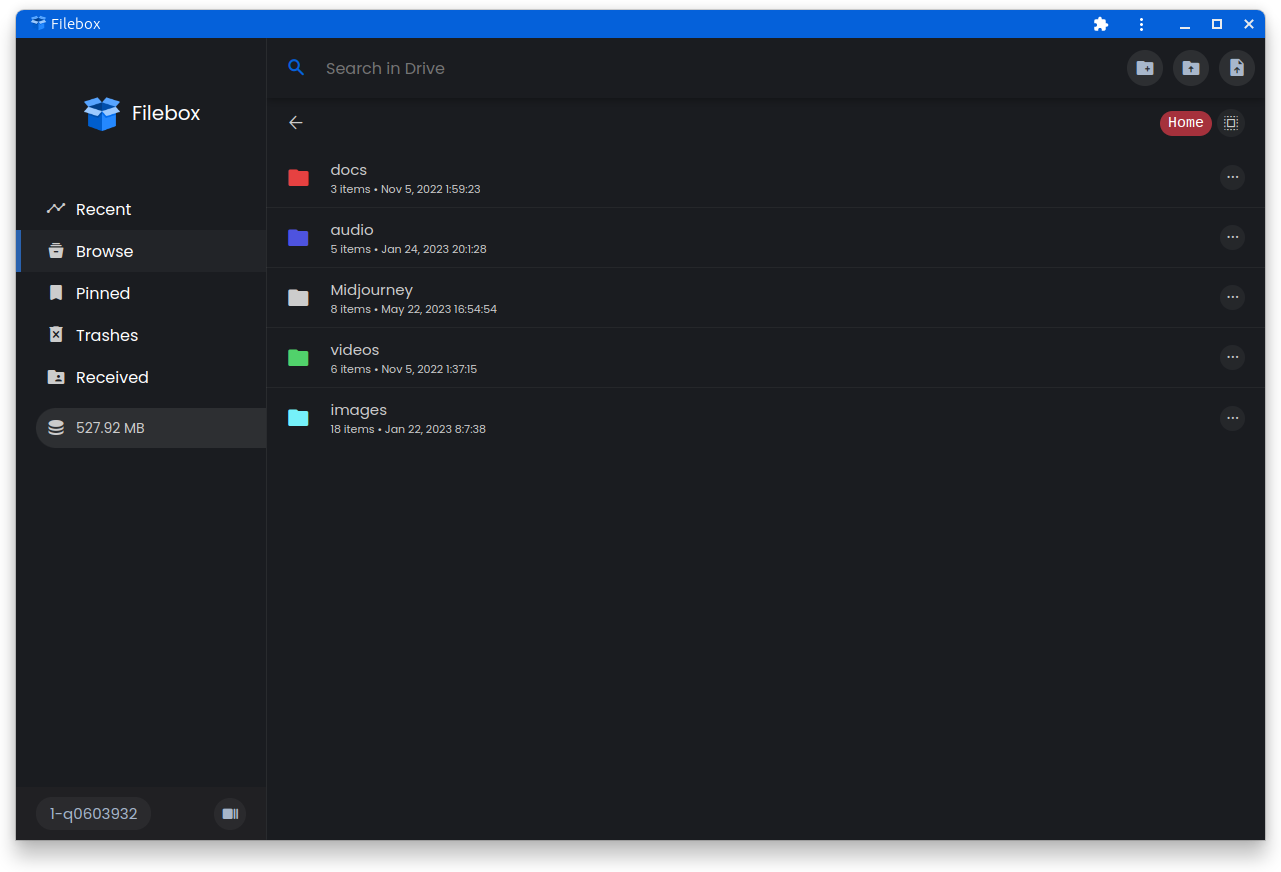Open options menu for Midjourney folder
1281x872 pixels.
click(1232, 297)
